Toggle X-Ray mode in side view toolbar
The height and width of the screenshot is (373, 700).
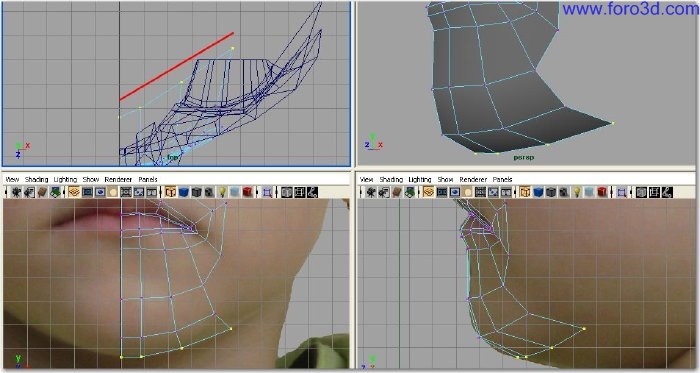pyautogui.click(x=642, y=192)
